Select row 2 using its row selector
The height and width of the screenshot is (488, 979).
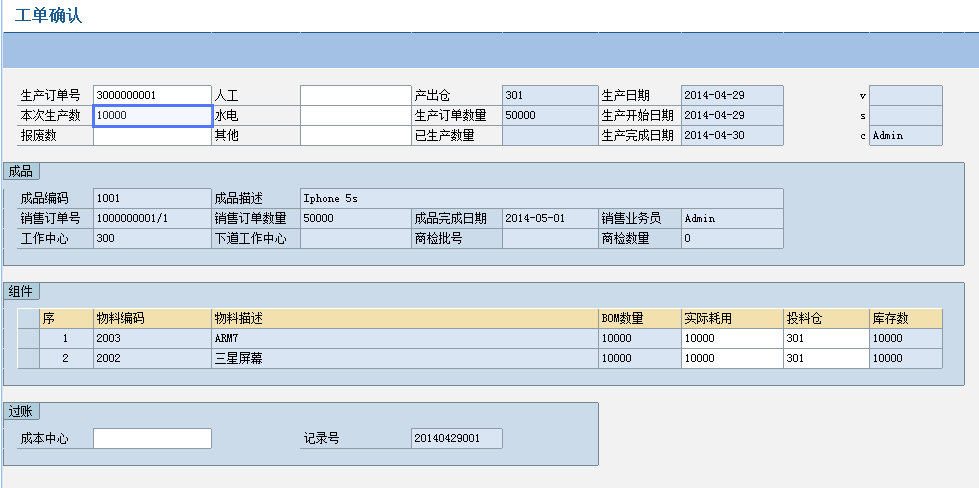[x=28, y=357]
